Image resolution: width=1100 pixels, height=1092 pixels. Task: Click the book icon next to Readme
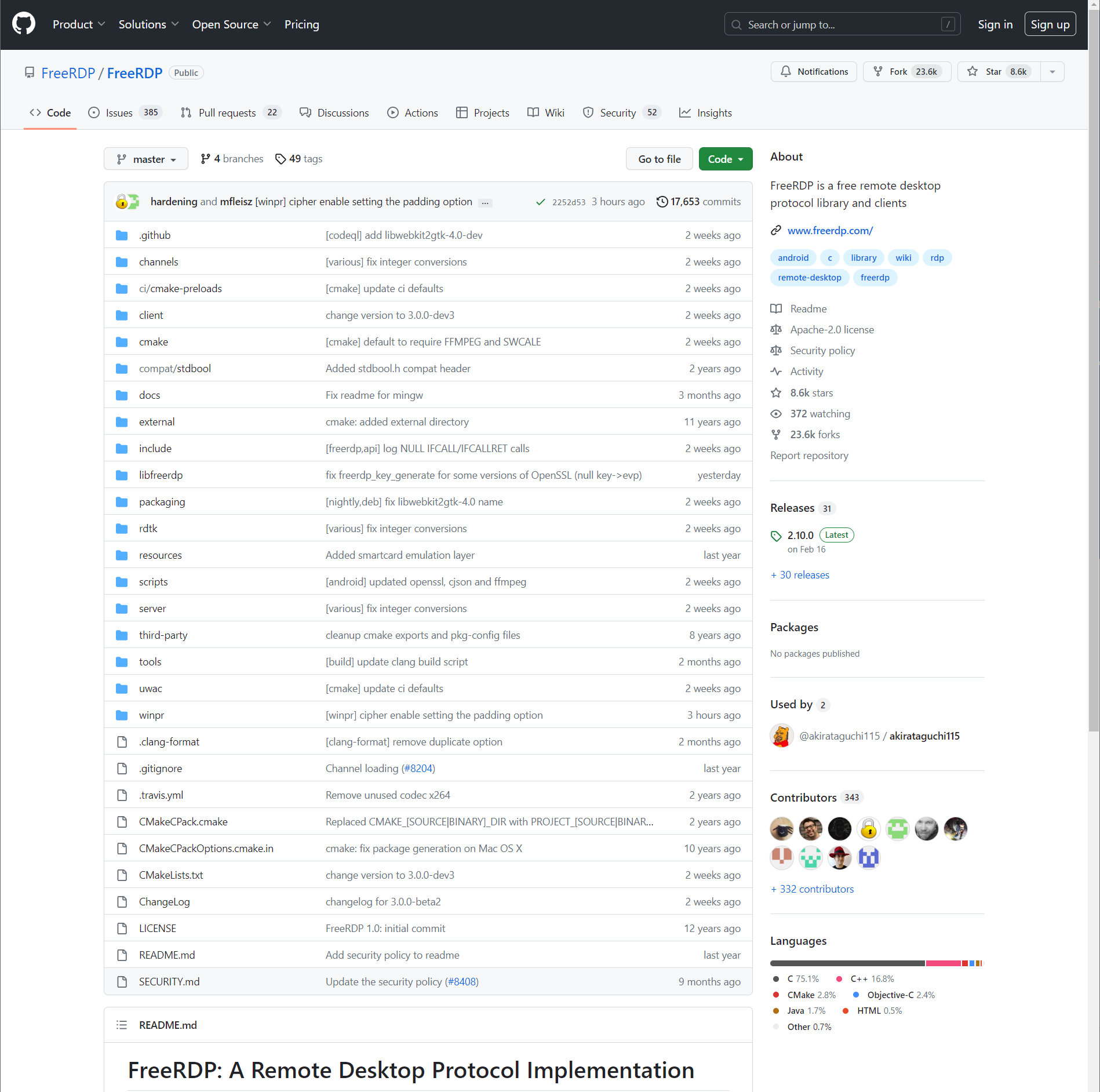click(776, 309)
